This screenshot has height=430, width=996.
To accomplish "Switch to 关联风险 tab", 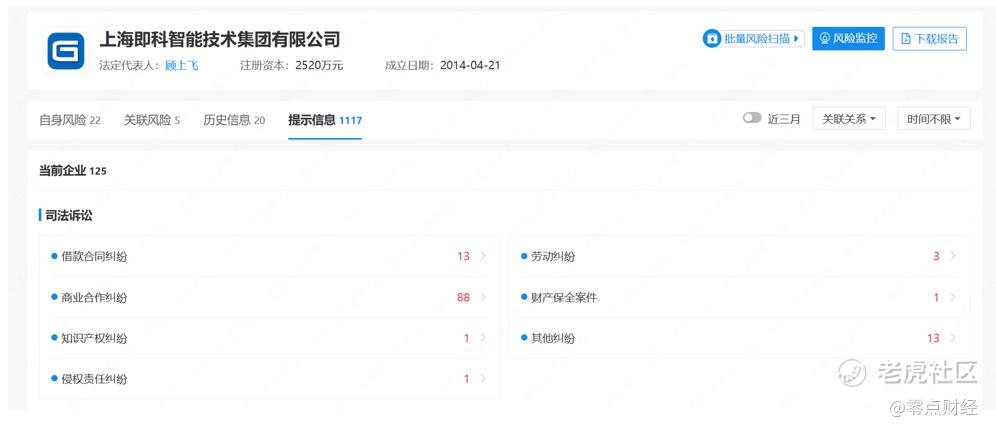I will (x=152, y=120).
